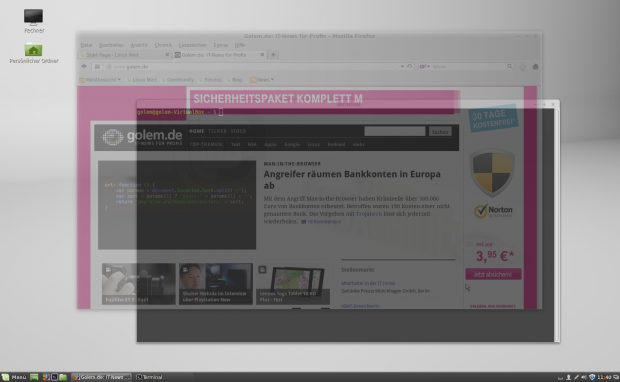Launch Terminal from the taskbar launcher
620x382 pixels.
55,377
